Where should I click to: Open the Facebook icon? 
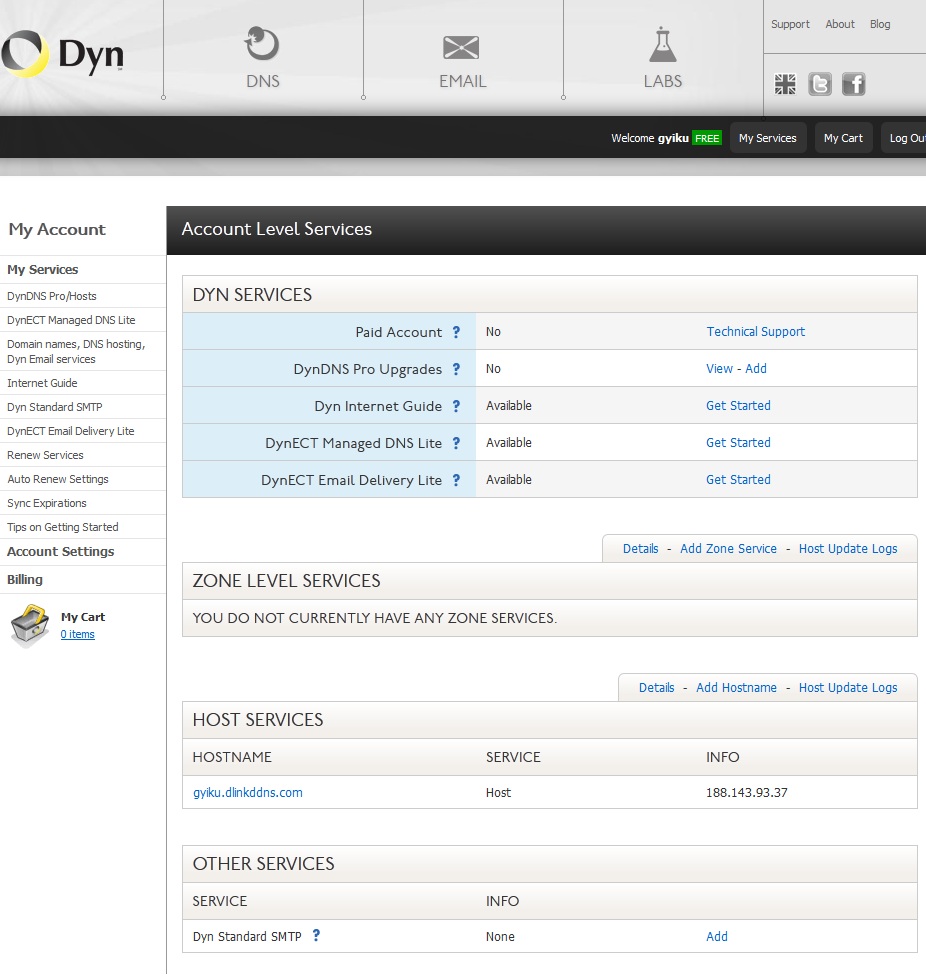point(854,83)
